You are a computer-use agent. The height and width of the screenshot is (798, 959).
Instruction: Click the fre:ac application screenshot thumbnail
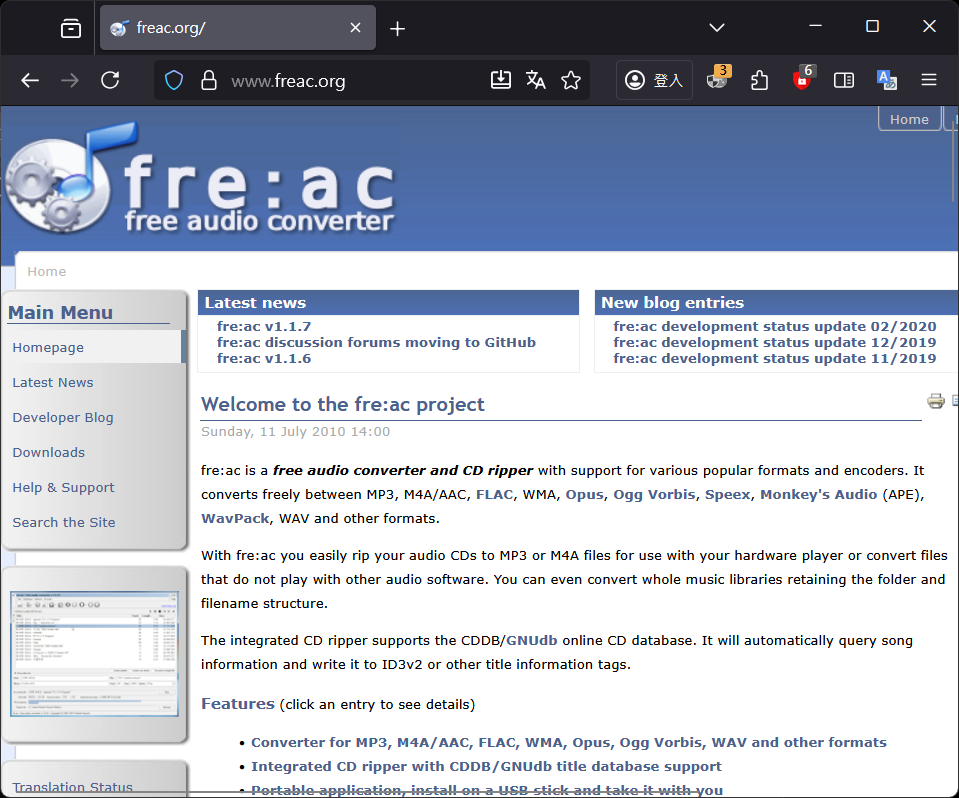95,654
